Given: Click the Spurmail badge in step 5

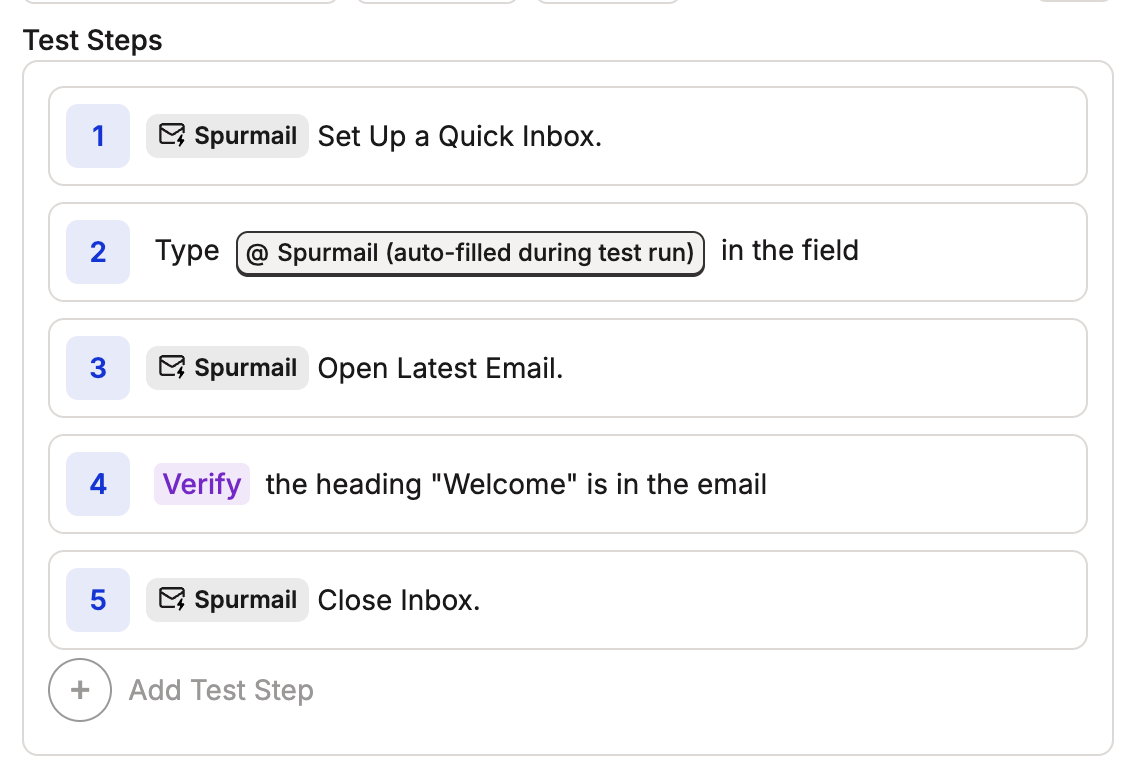Looking at the screenshot, I should click(226, 600).
